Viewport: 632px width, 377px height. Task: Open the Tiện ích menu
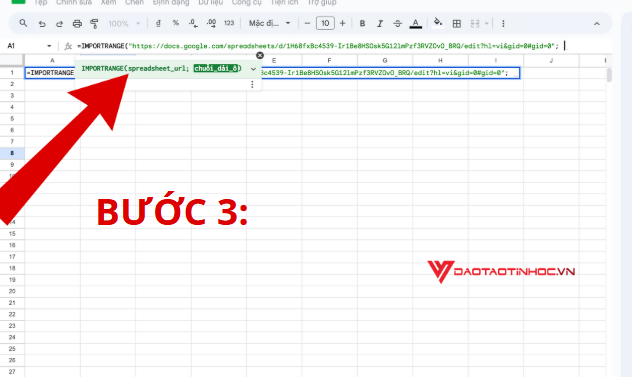coord(284,2)
